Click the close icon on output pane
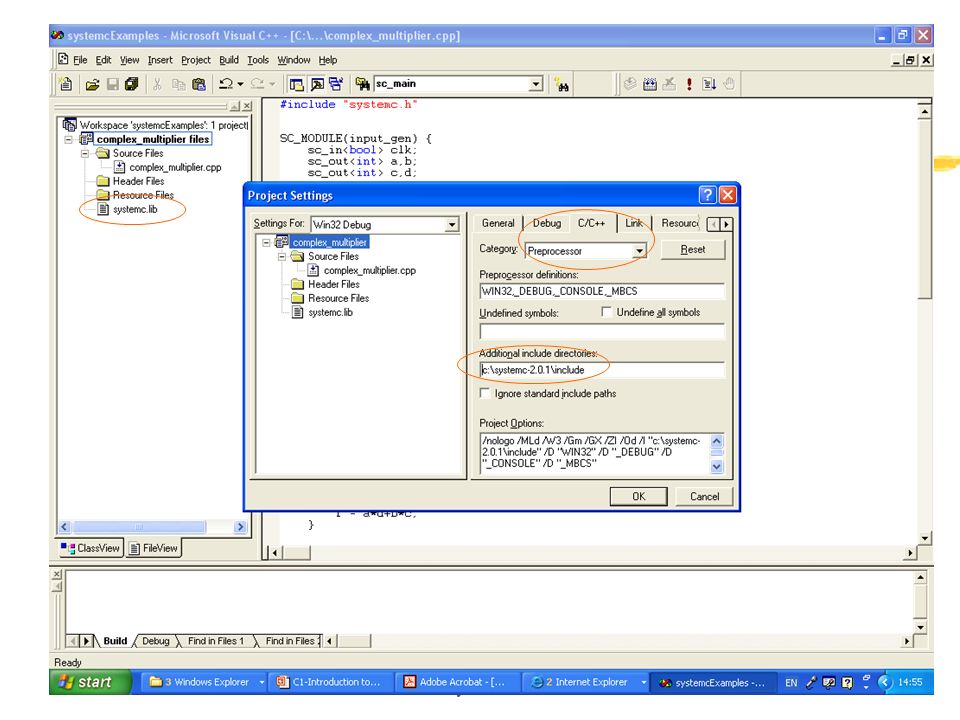The width and height of the screenshot is (960, 720). [x=57, y=574]
